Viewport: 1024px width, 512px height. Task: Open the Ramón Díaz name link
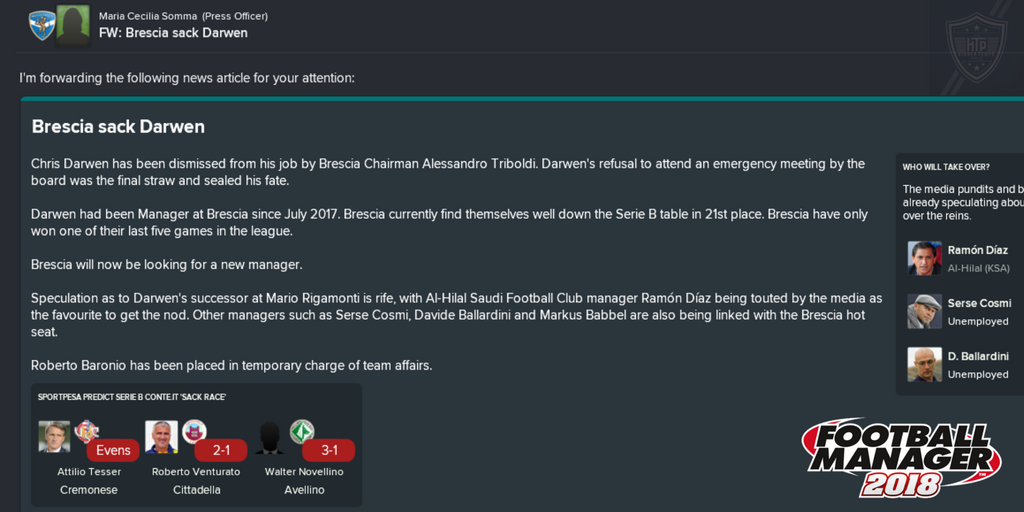click(977, 250)
